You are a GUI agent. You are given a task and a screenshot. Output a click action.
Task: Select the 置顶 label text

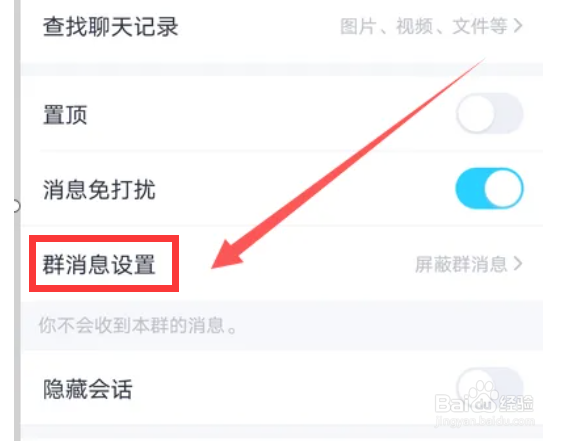[x=65, y=115]
